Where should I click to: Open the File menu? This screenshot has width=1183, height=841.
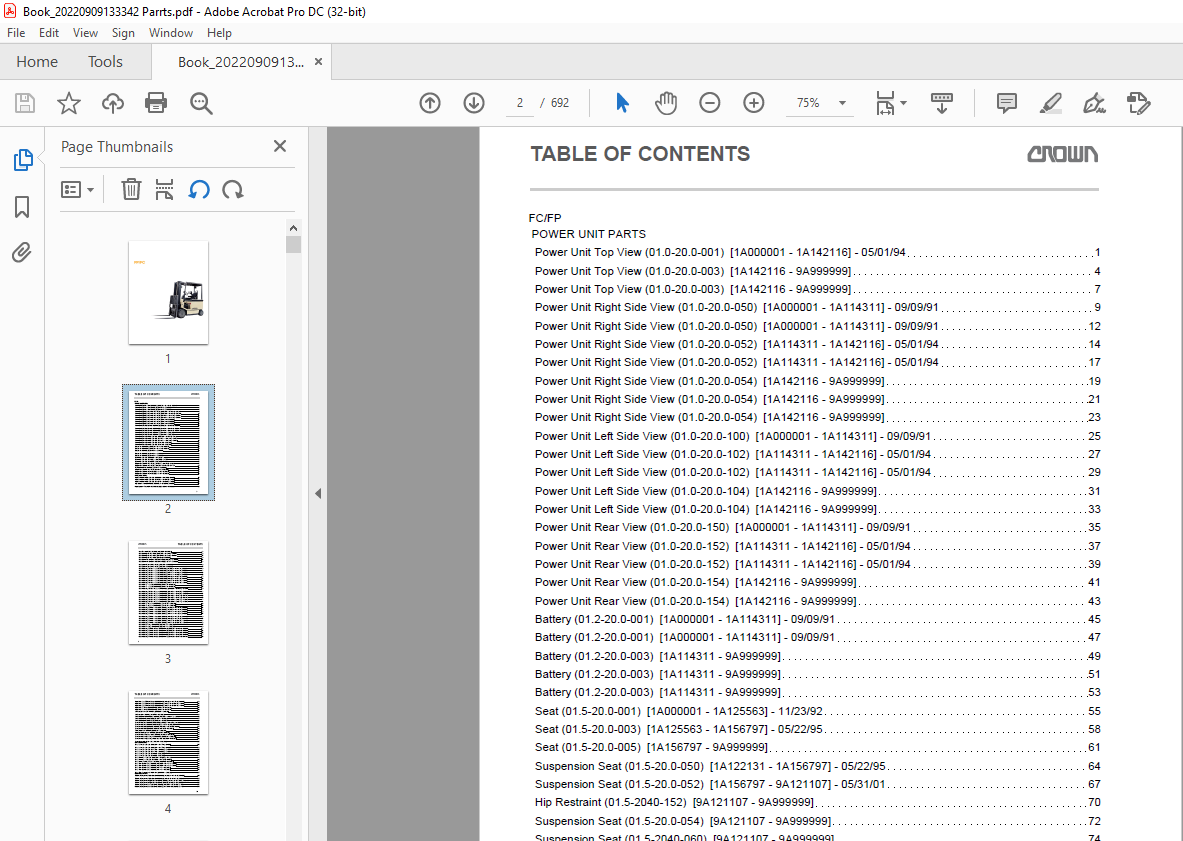pyautogui.click(x=16, y=33)
